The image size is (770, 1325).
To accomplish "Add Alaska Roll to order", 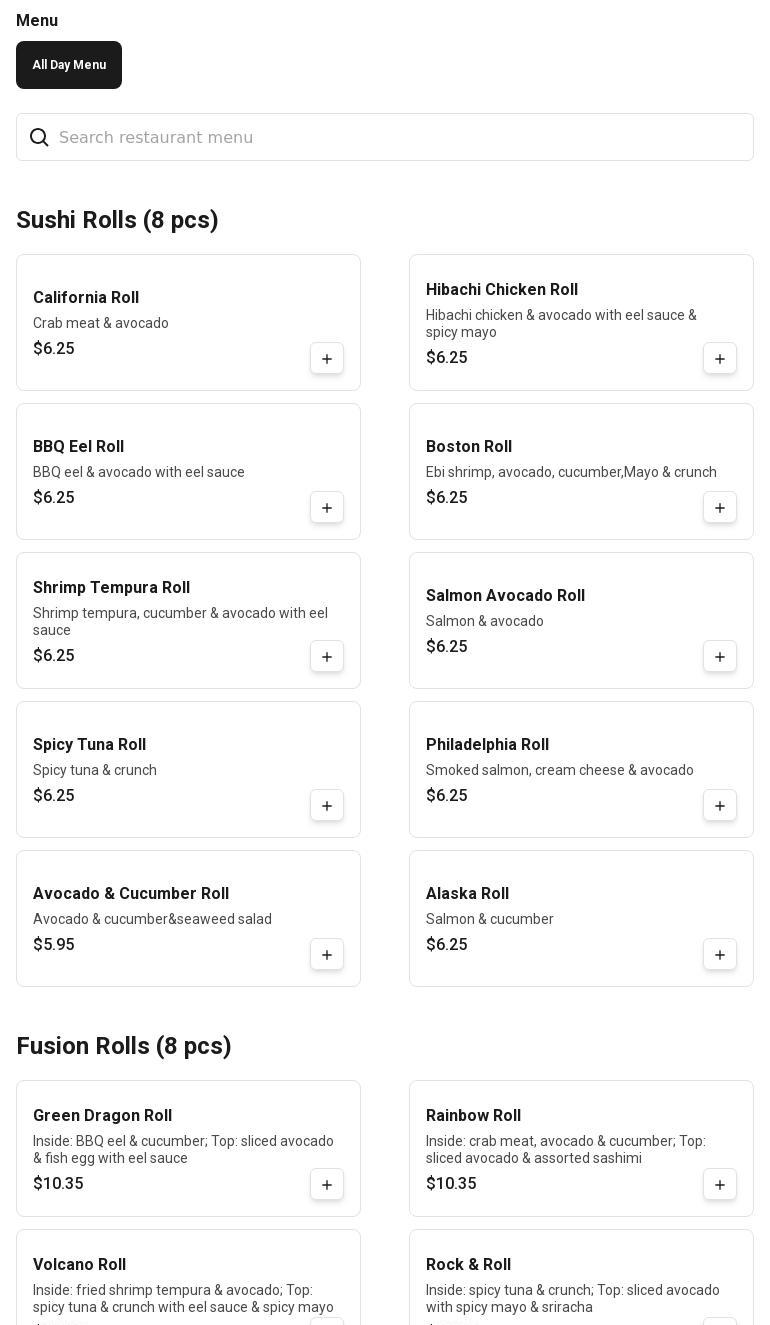I will (x=720, y=955).
